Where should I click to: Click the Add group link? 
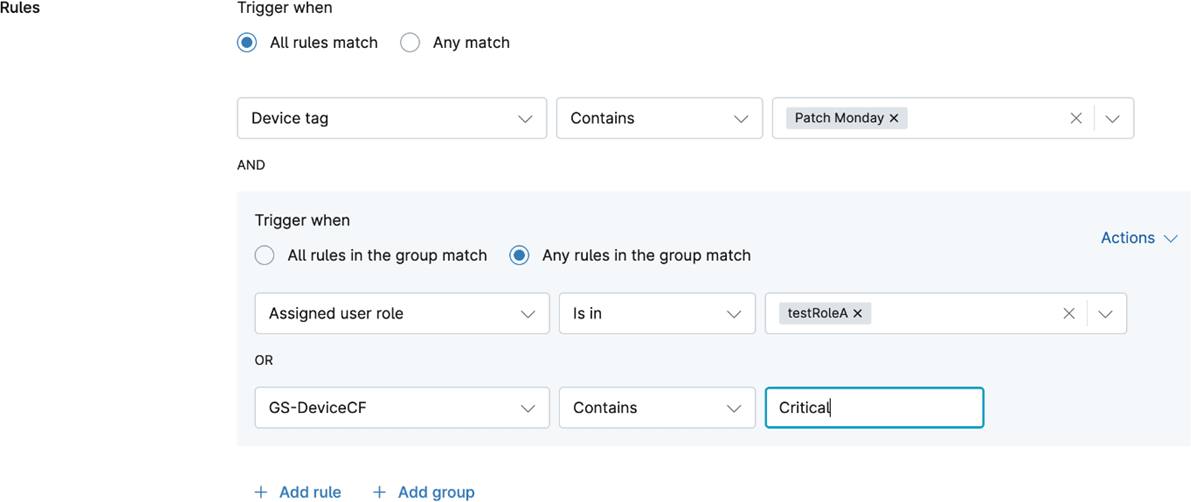click(x=436, y=492)
